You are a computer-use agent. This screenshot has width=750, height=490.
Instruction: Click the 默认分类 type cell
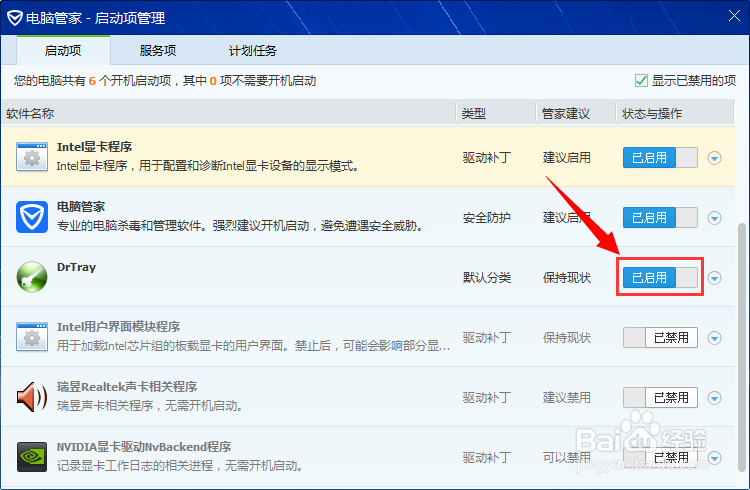point(487,278)
